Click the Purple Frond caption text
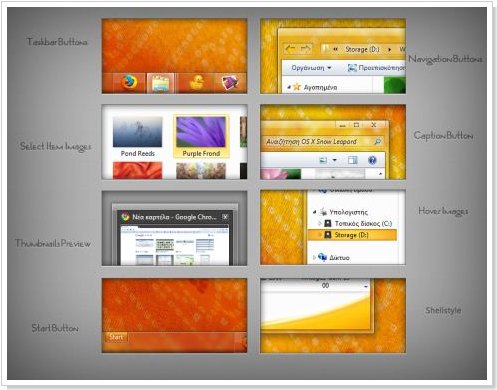This screenshot has height=390, width=497. (x=201, y=153)
